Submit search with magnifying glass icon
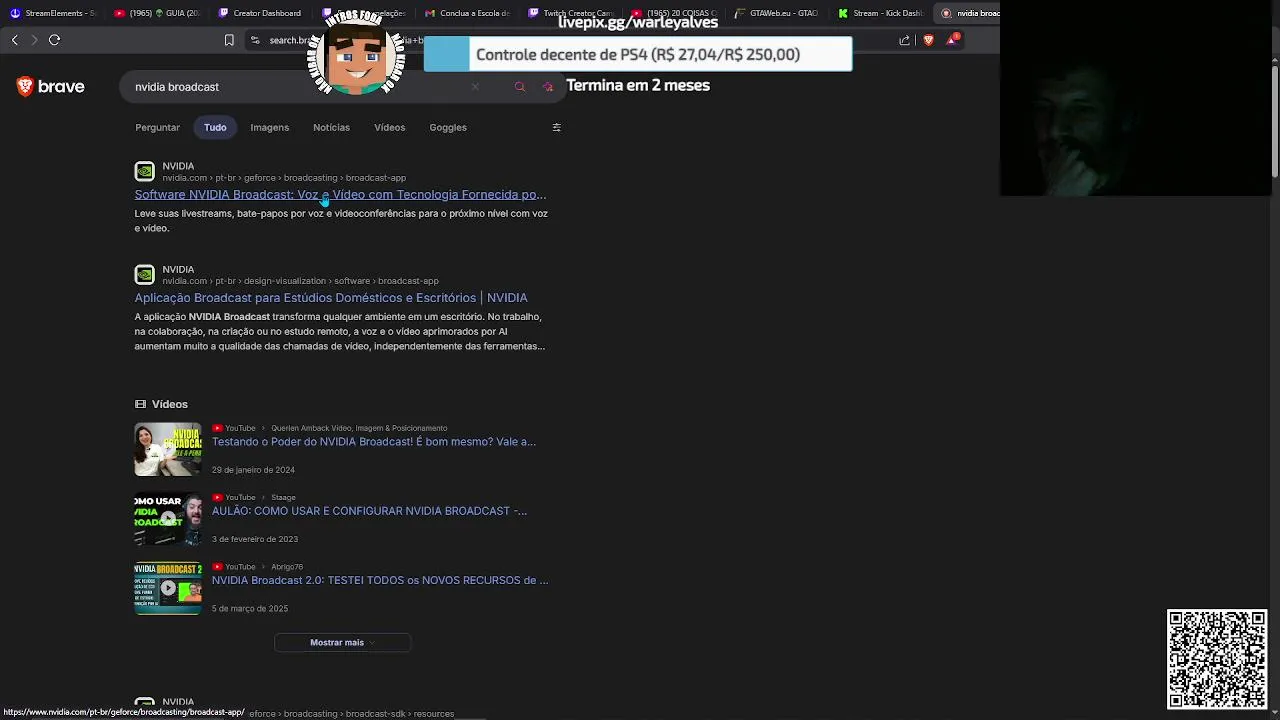 [520, 87]
